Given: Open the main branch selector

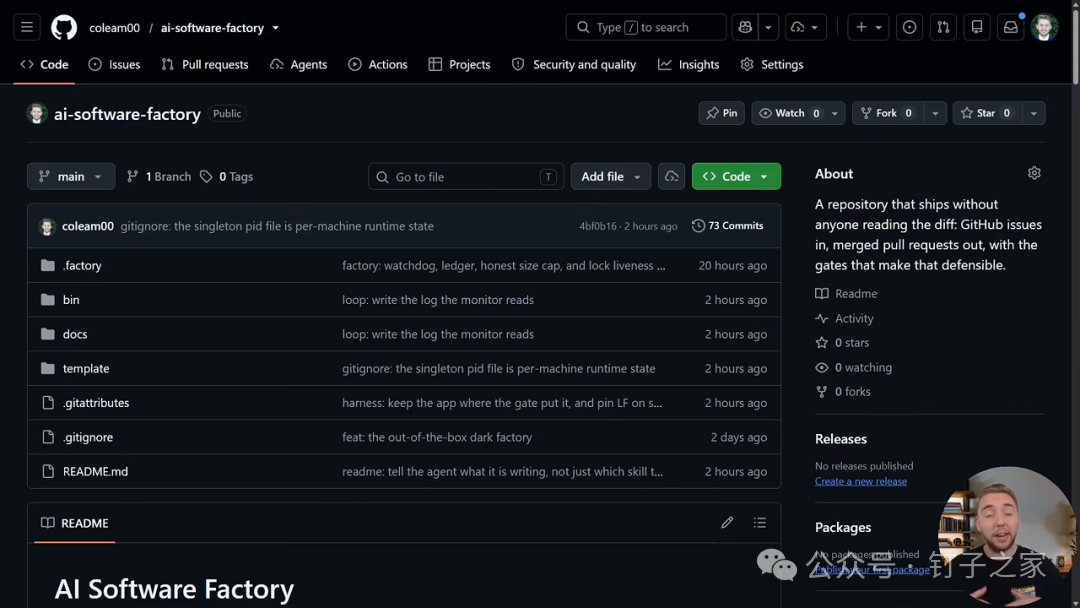Looking at the screenshot, I should (x=71, y=176).
